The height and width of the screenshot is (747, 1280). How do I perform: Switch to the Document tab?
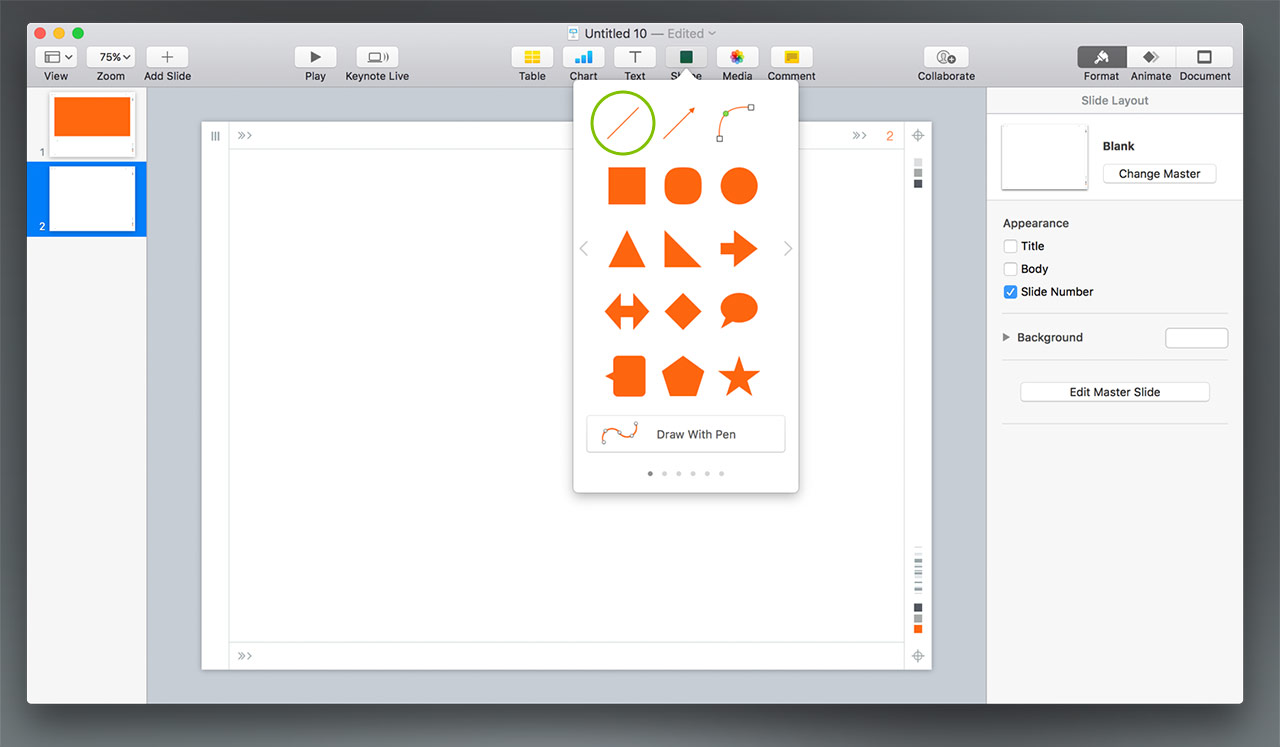(x=1204, y=58)
